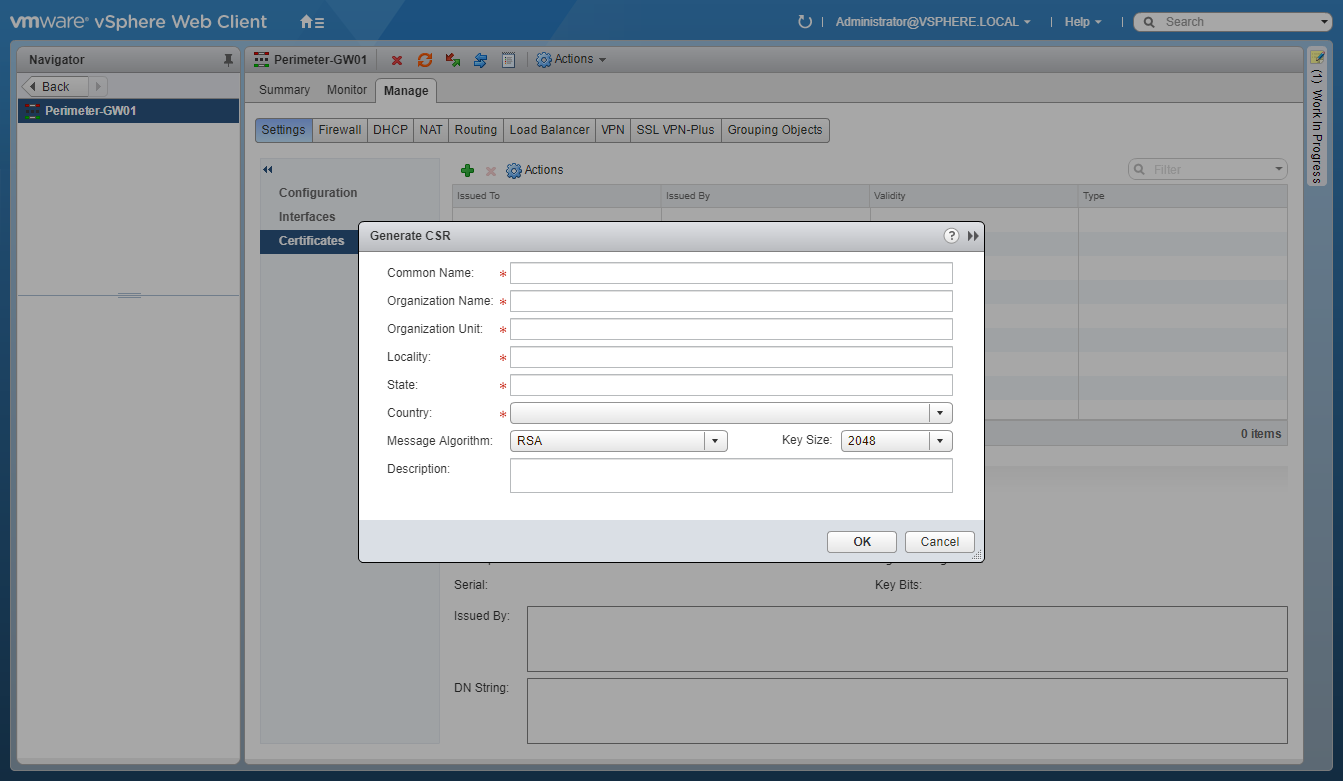Focus the Description text area

click(x=731, y=476)
